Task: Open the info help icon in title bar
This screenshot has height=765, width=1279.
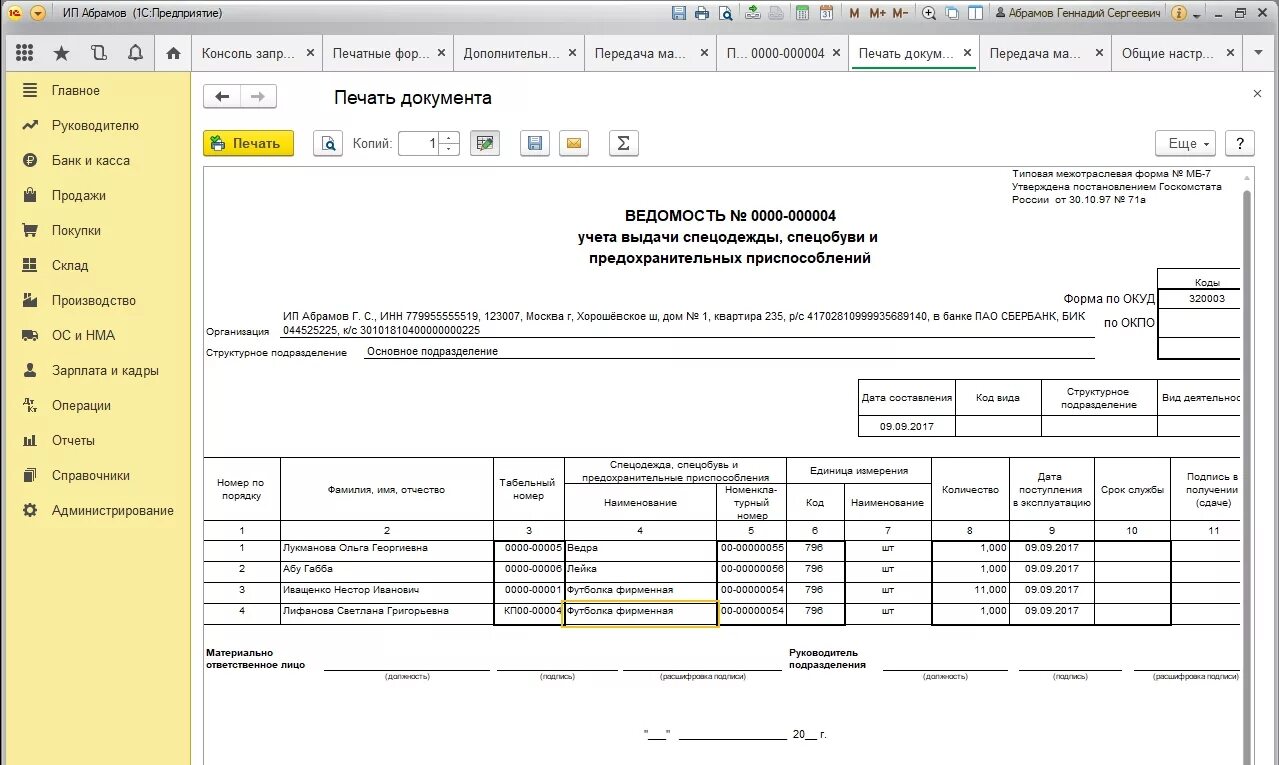Action: (1179, 13)
